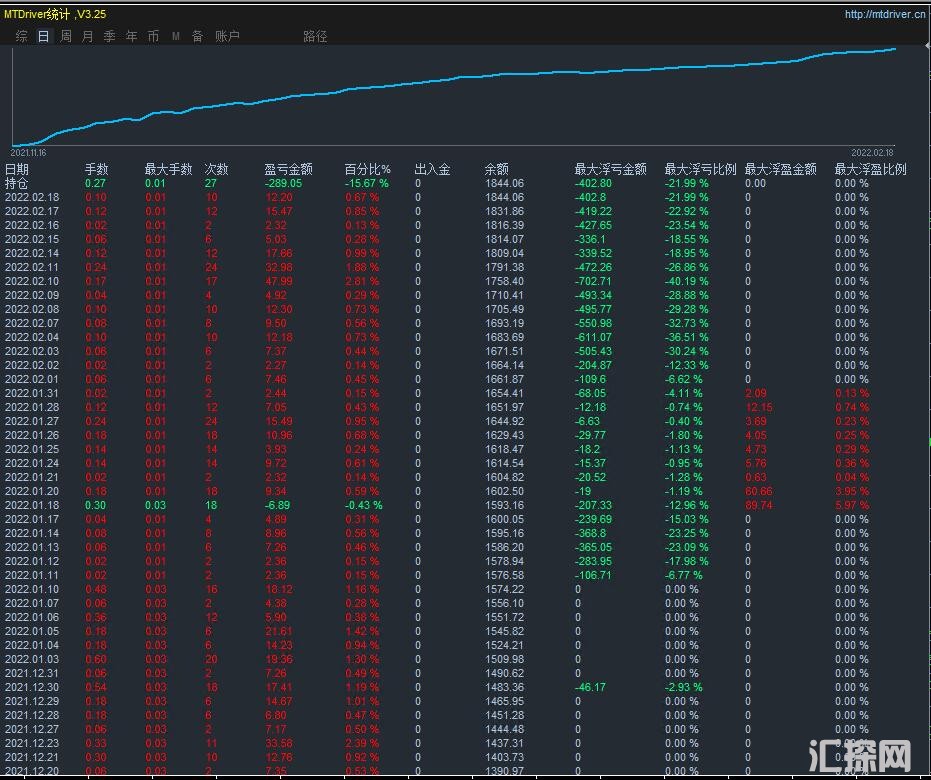
Task: Click the 手数 column header
Action: click(96, 169)
